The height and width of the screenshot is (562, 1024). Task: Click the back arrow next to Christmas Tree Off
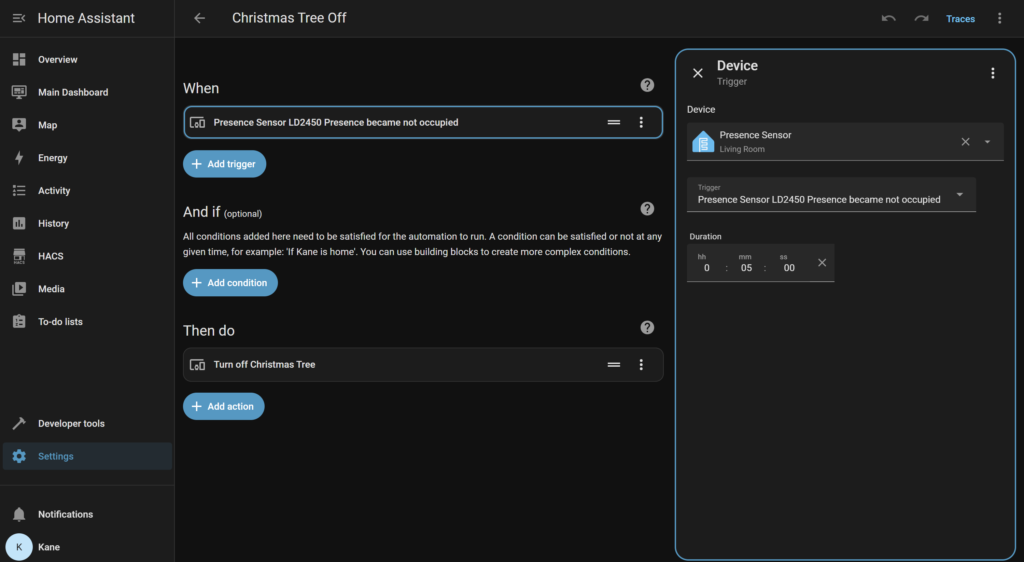point(200,18)
